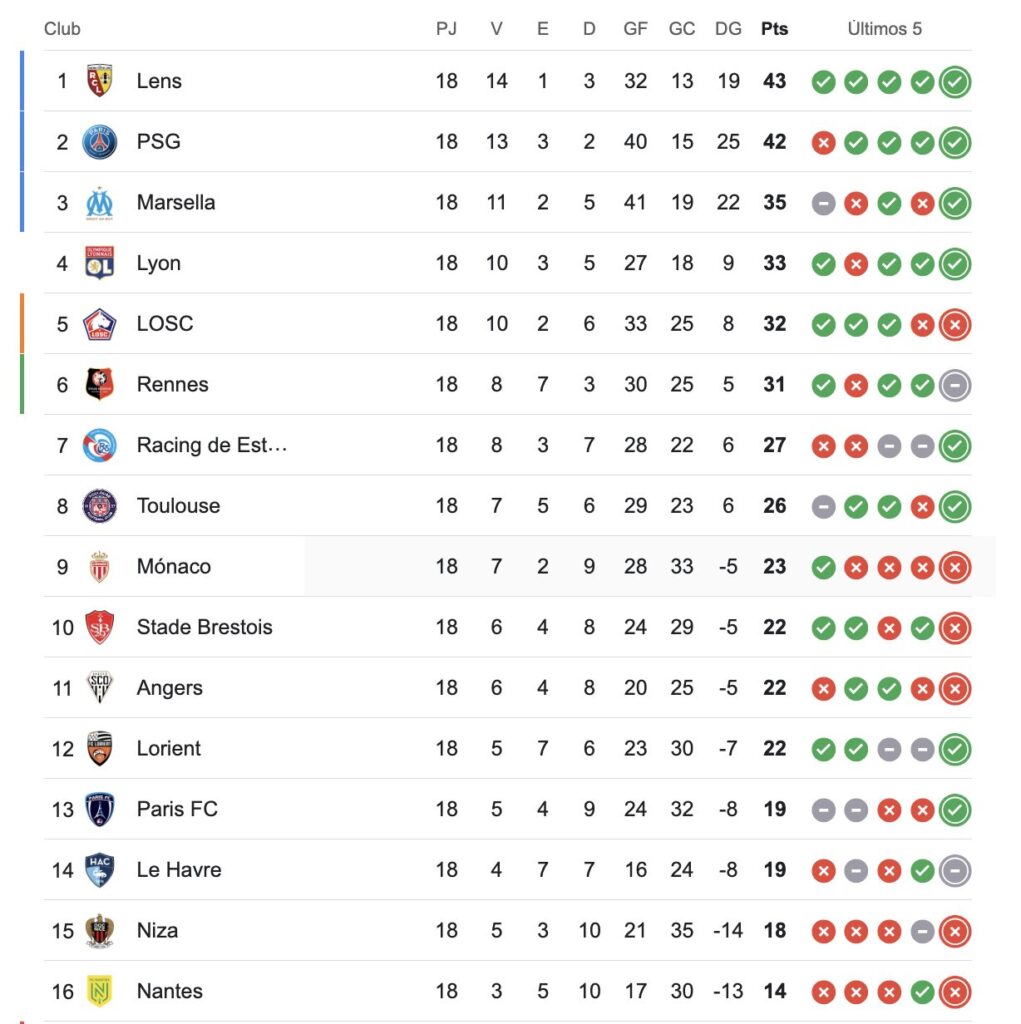Image resolution: width=1021 pixels, height=1024 pixels.
Task: Click the Rennes club logo
Action: click(99, 385)
